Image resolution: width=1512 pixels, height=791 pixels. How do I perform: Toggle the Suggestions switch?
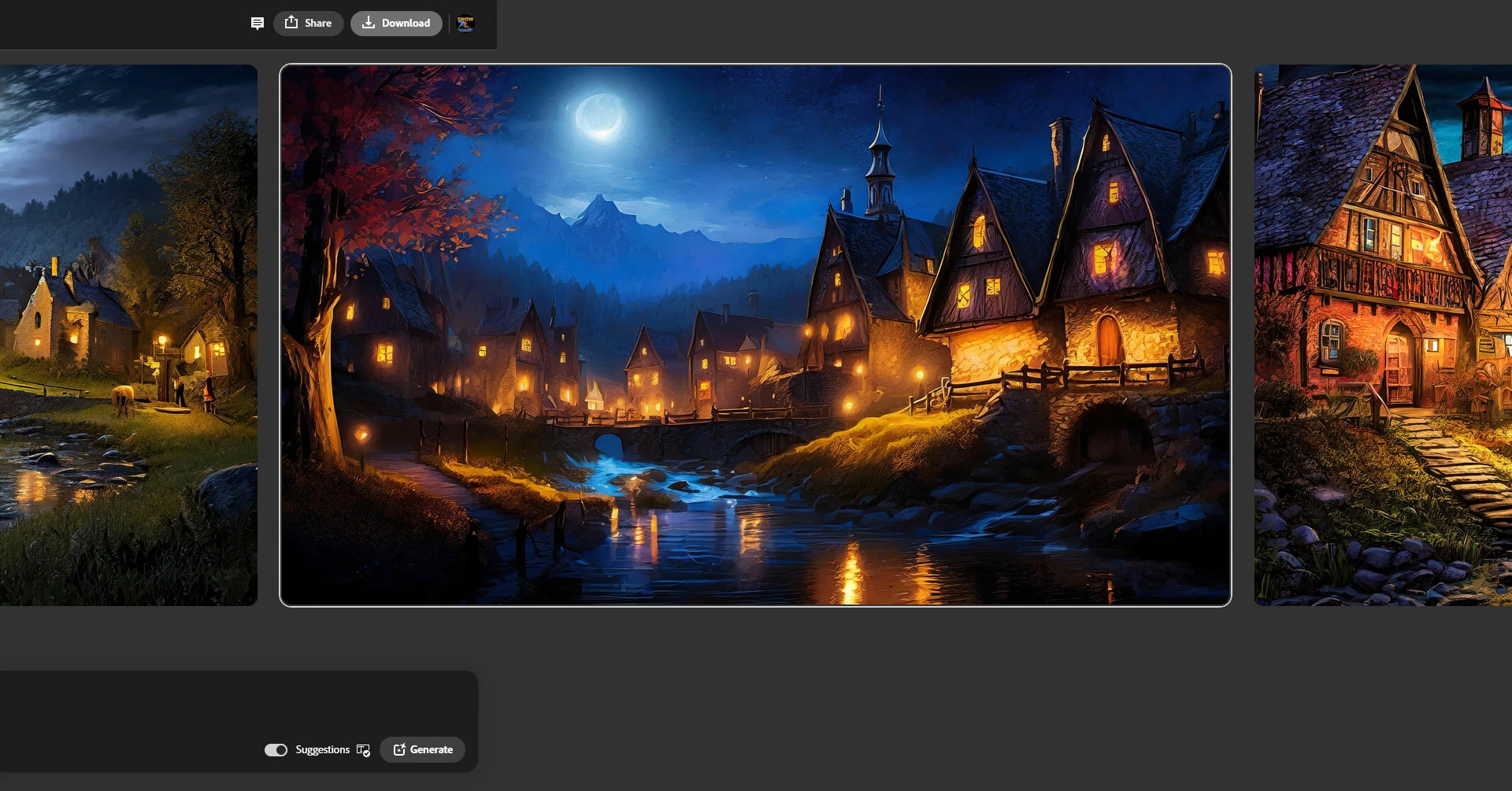[x=276, y=750]
